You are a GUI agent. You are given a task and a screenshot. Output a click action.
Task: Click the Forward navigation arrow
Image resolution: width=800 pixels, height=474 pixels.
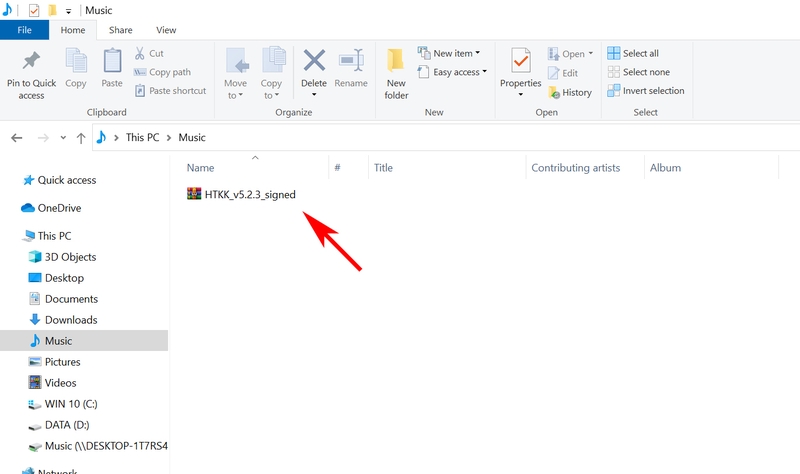pos(43,138)
